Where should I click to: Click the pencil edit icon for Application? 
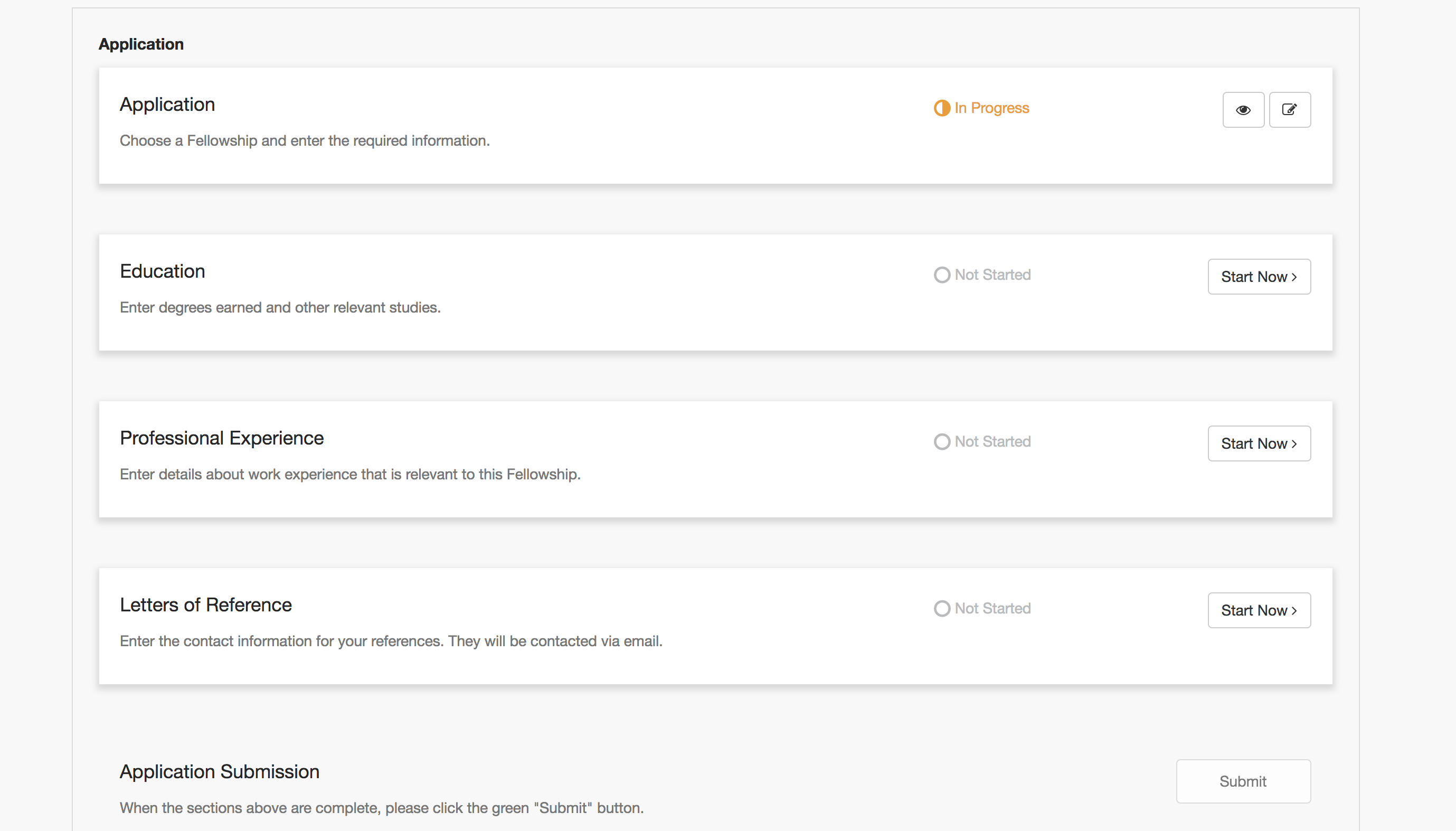1289,110
